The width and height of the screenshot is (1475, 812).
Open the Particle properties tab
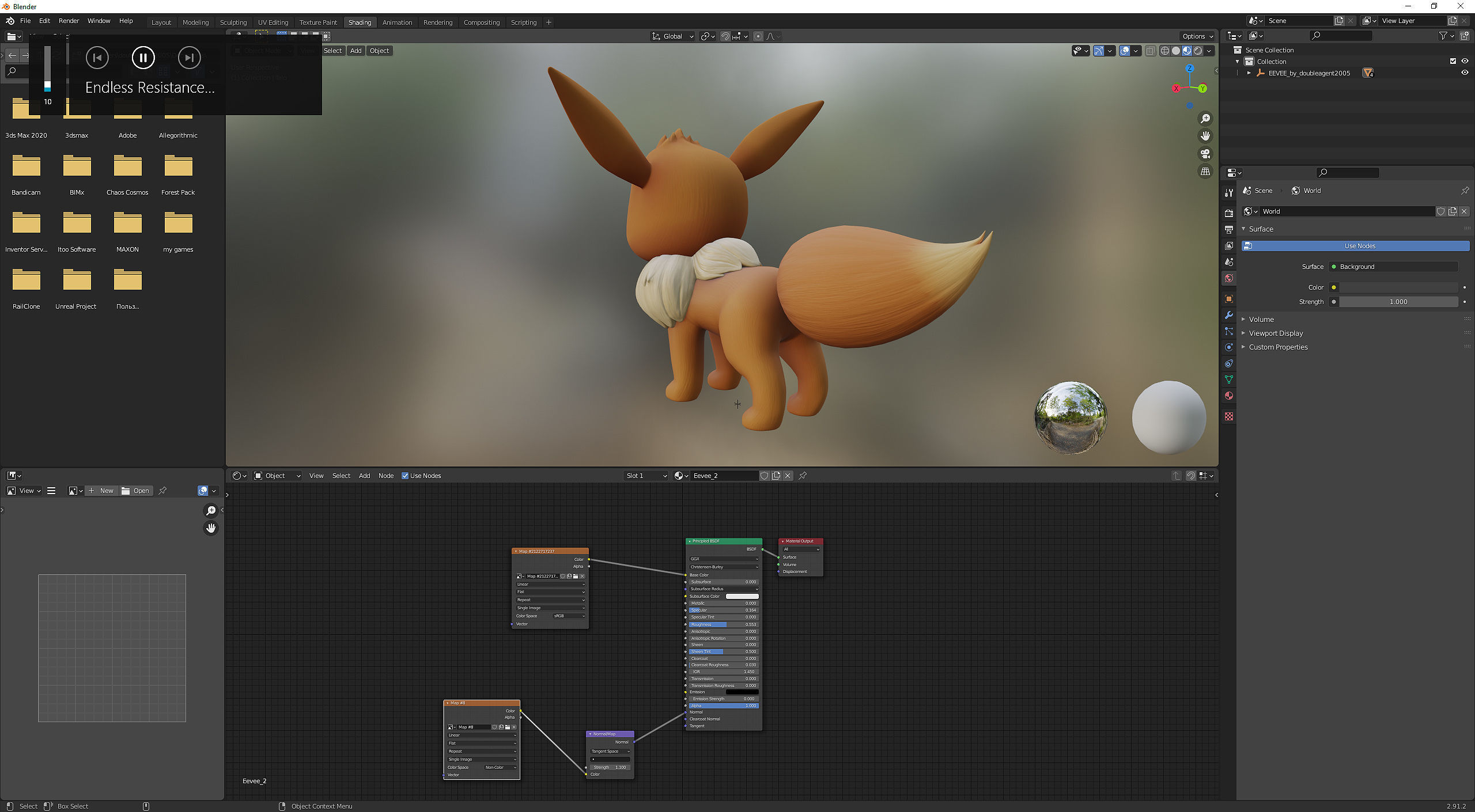1229,331
